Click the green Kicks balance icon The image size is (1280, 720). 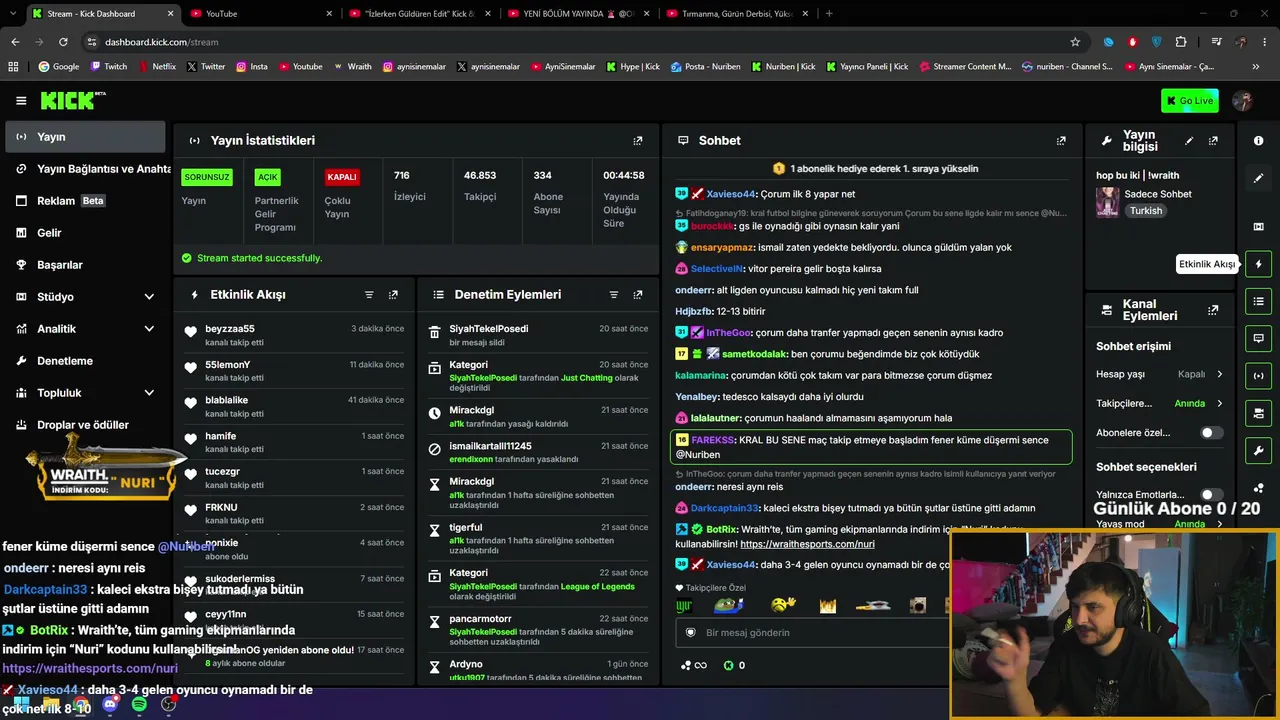tap(728, 665)
